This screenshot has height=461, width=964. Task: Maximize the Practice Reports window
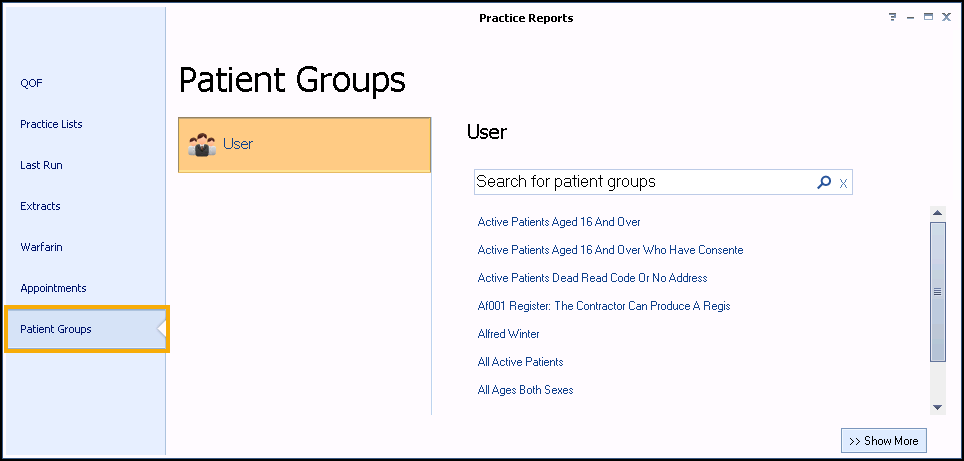(x=928, y=18)
